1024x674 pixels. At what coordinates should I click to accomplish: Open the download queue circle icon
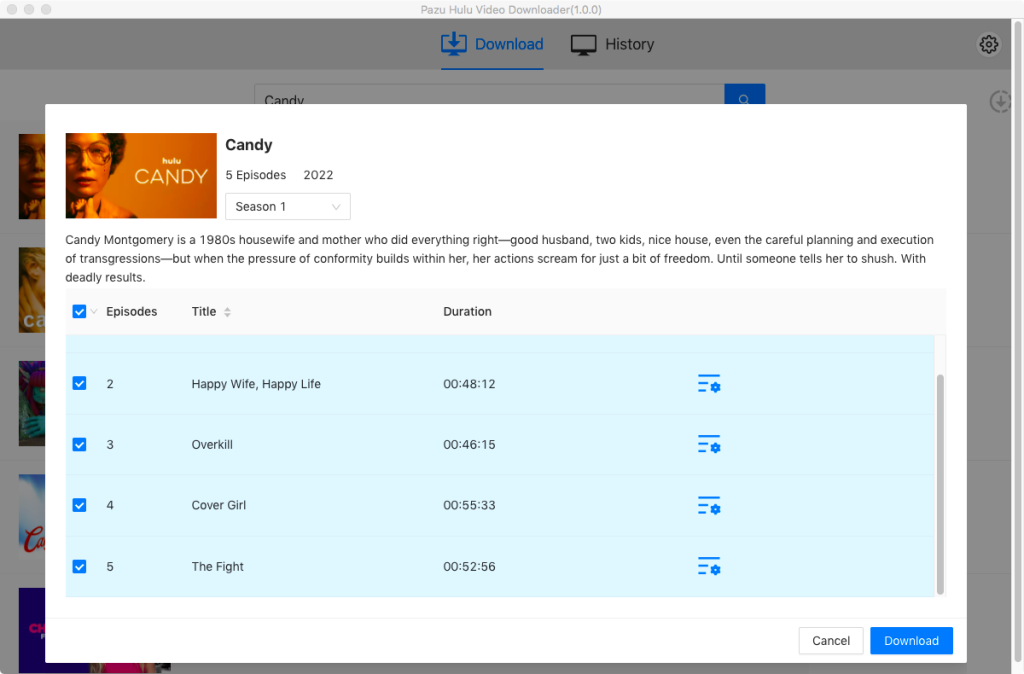coord(1000,101)
